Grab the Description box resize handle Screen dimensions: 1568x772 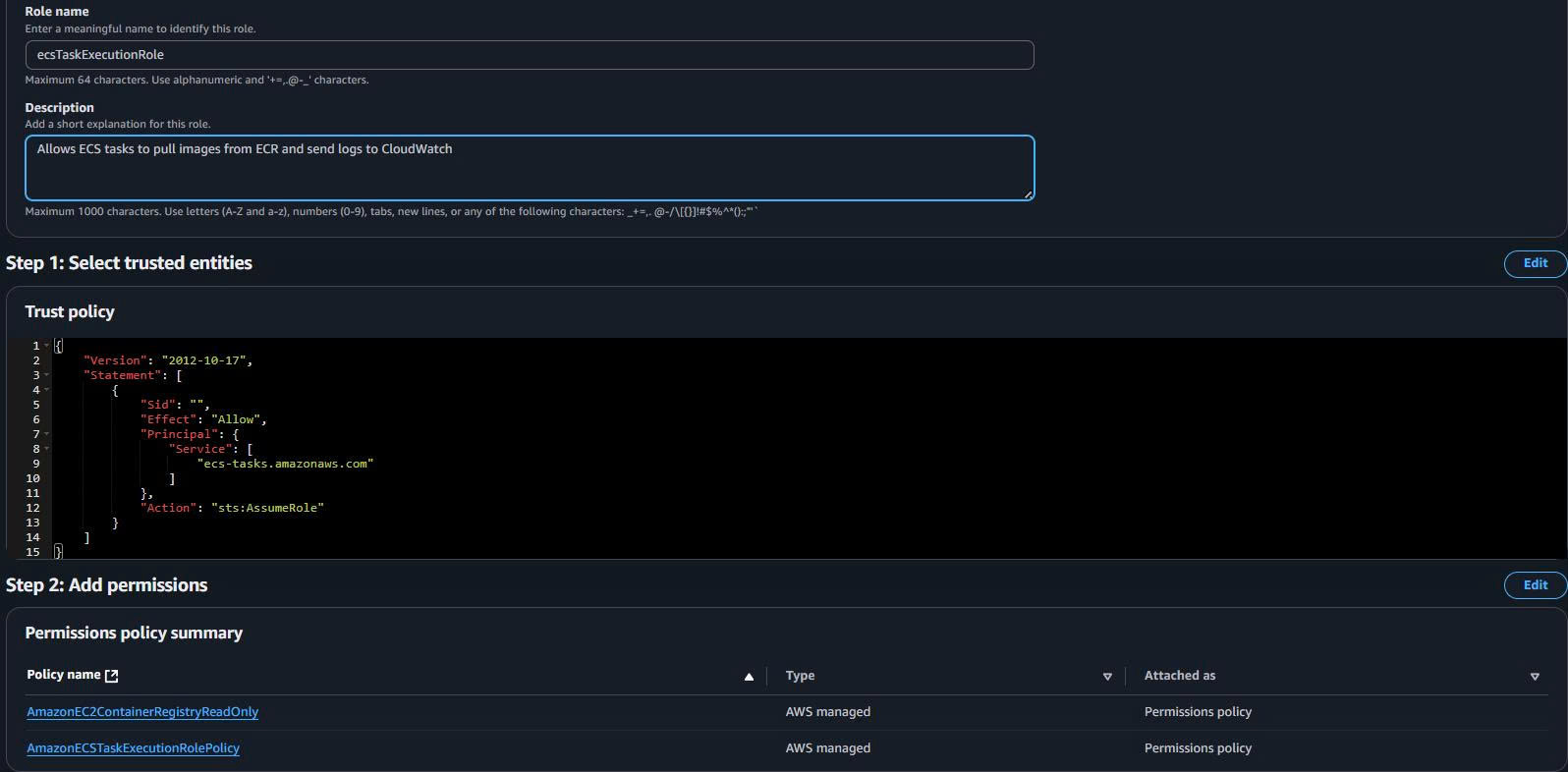(x=1028, y=194)
